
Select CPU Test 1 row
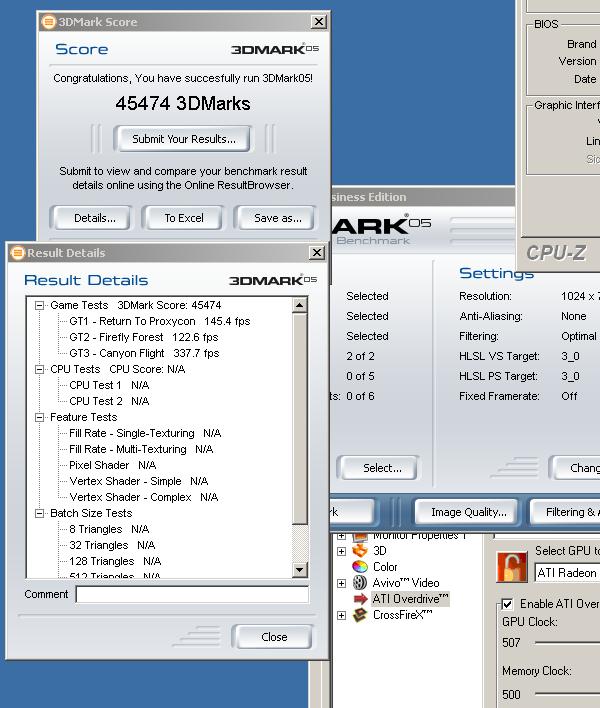[x=109, y=385]
